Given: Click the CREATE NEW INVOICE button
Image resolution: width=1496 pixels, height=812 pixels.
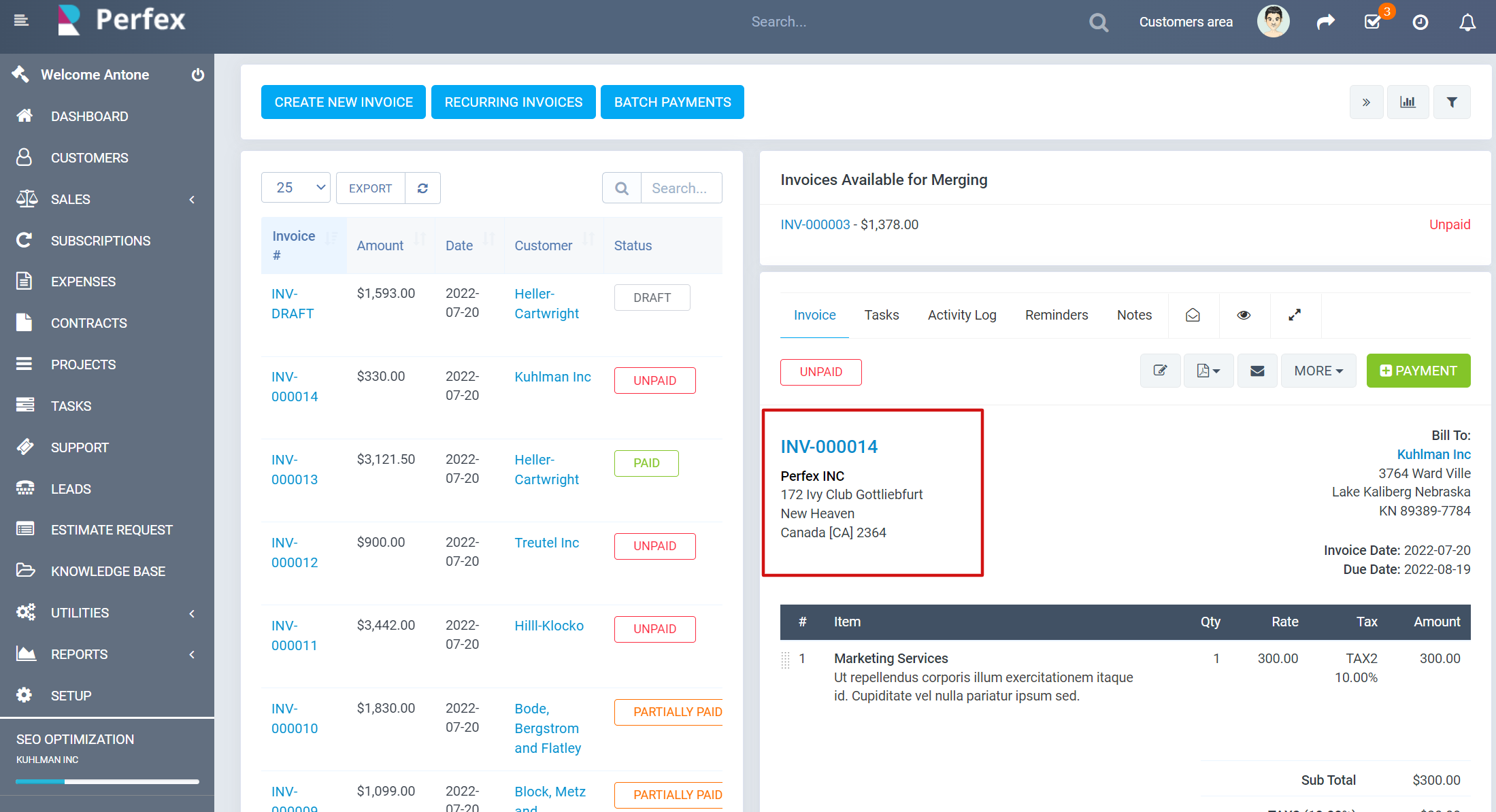Looking at the screenshot, I should [x=344, y=102].
